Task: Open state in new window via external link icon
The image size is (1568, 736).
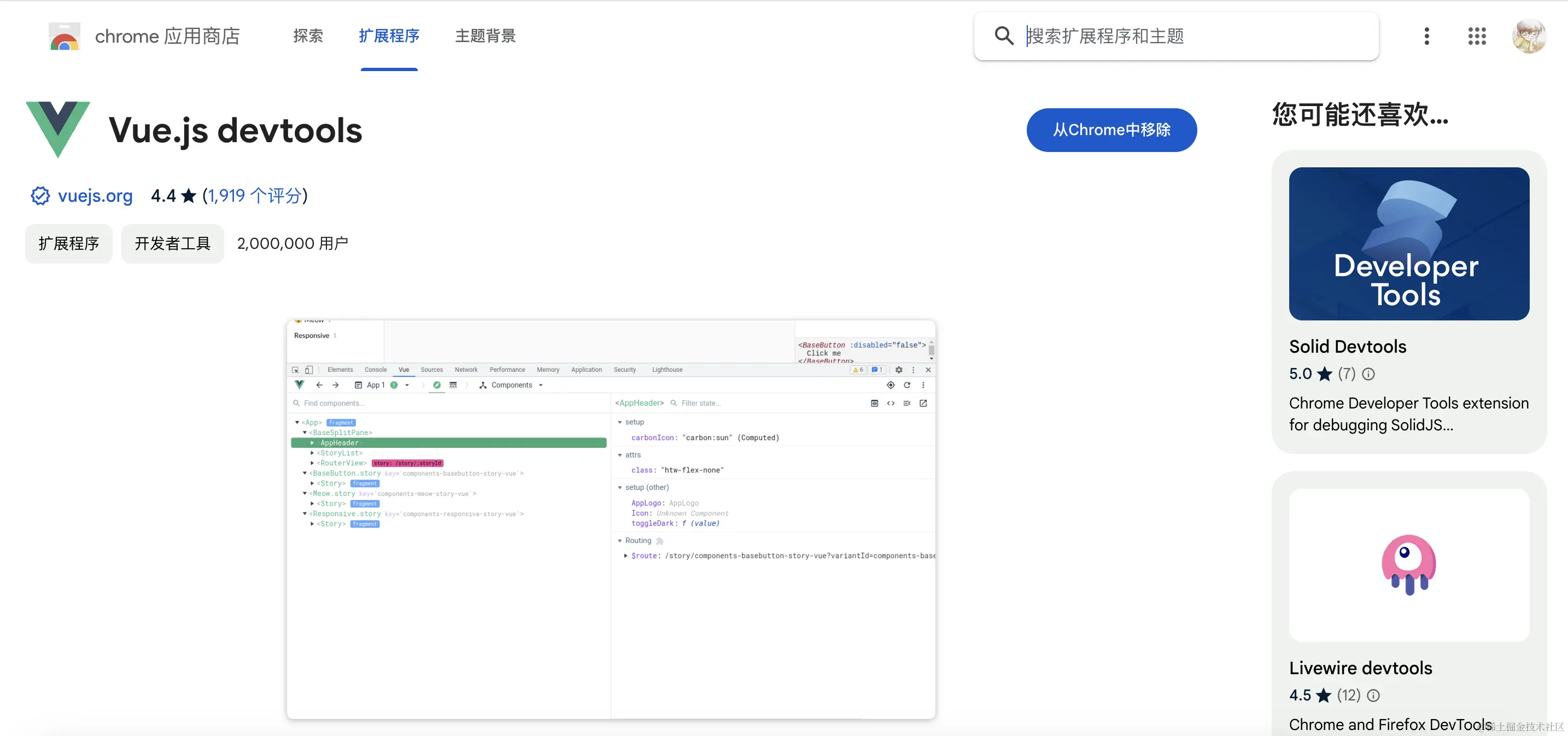Action: [925, 403]
